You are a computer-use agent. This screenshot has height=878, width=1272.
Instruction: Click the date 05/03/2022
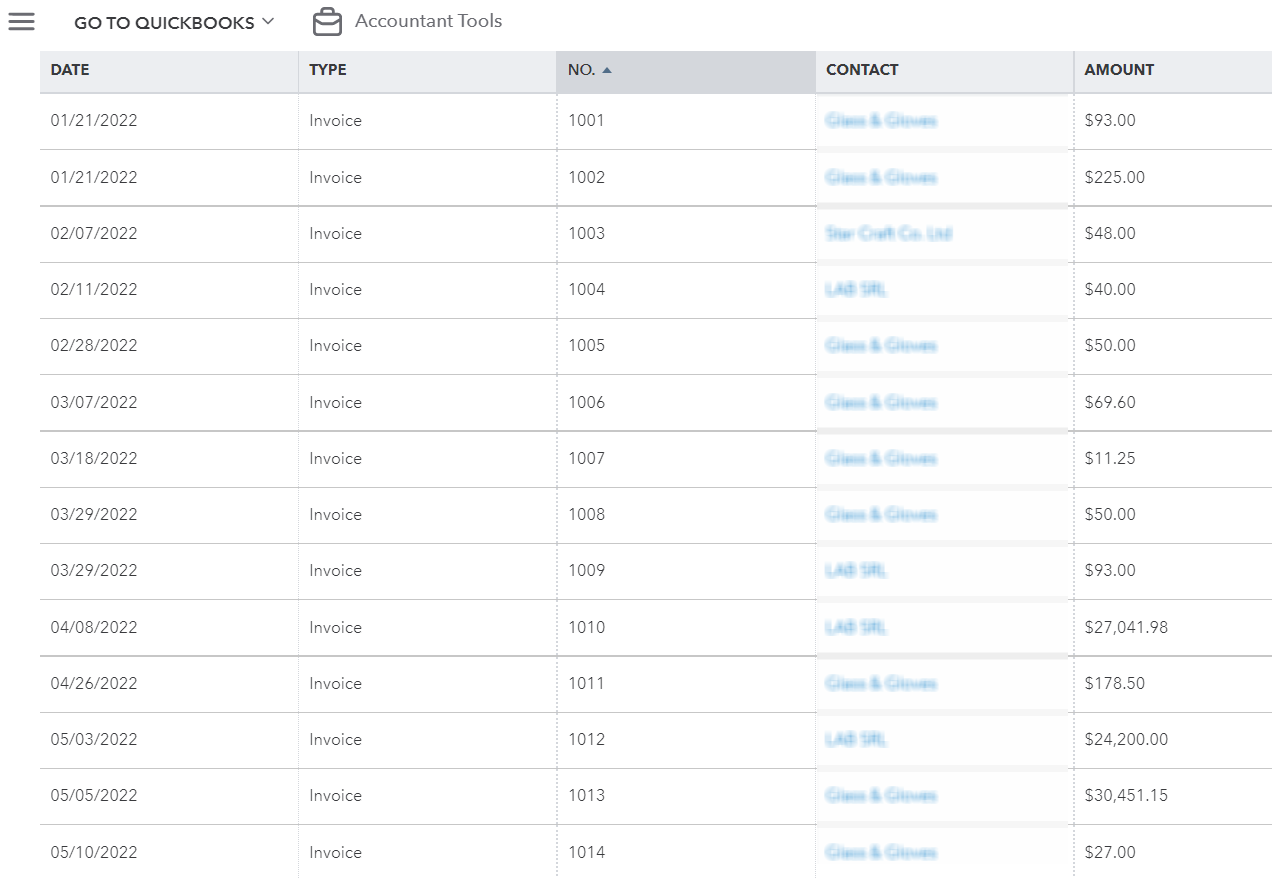coord(94,739)
